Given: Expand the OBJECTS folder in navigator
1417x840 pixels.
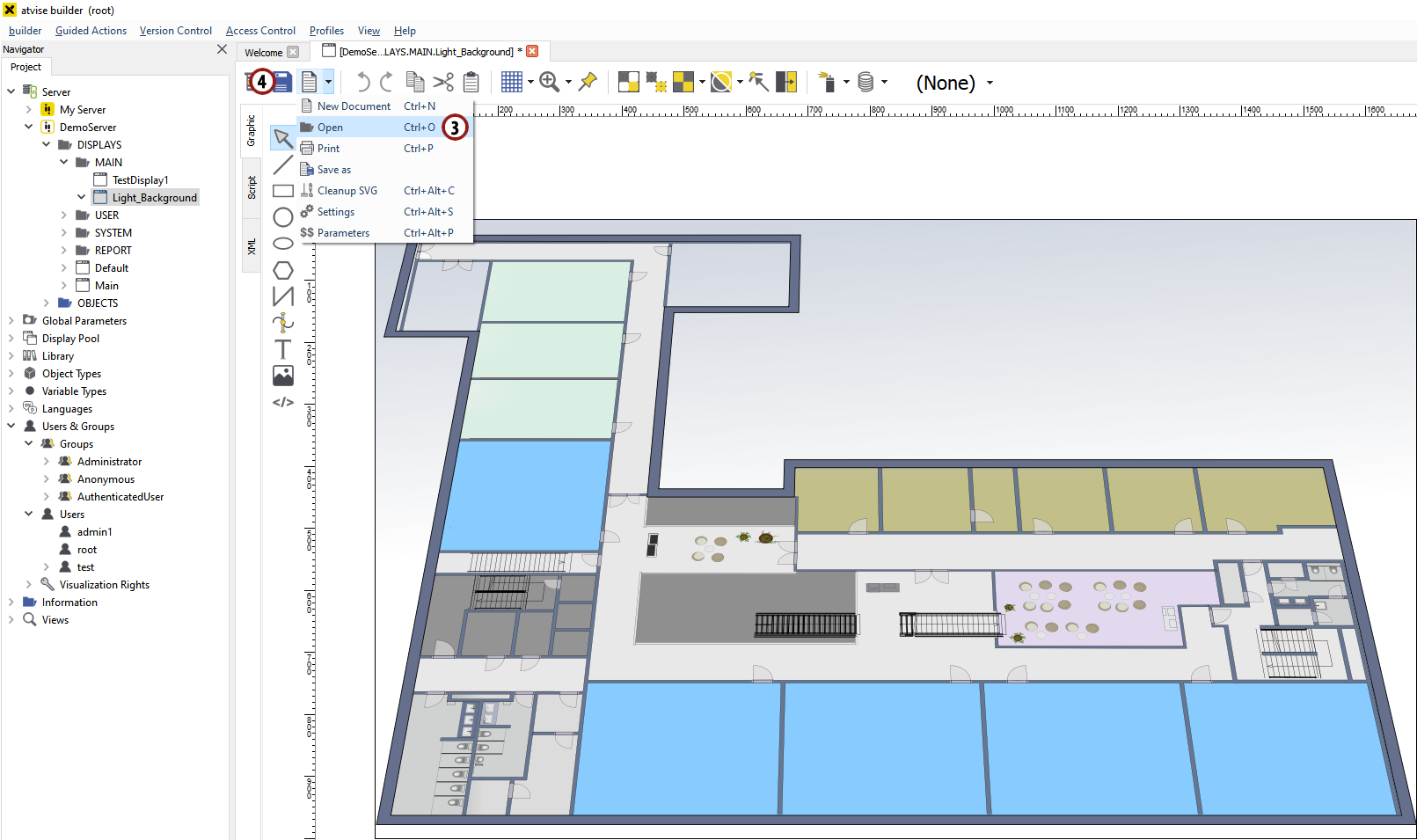Looking at the screenshot, I should pyautogui.click(x=47, y=303).
